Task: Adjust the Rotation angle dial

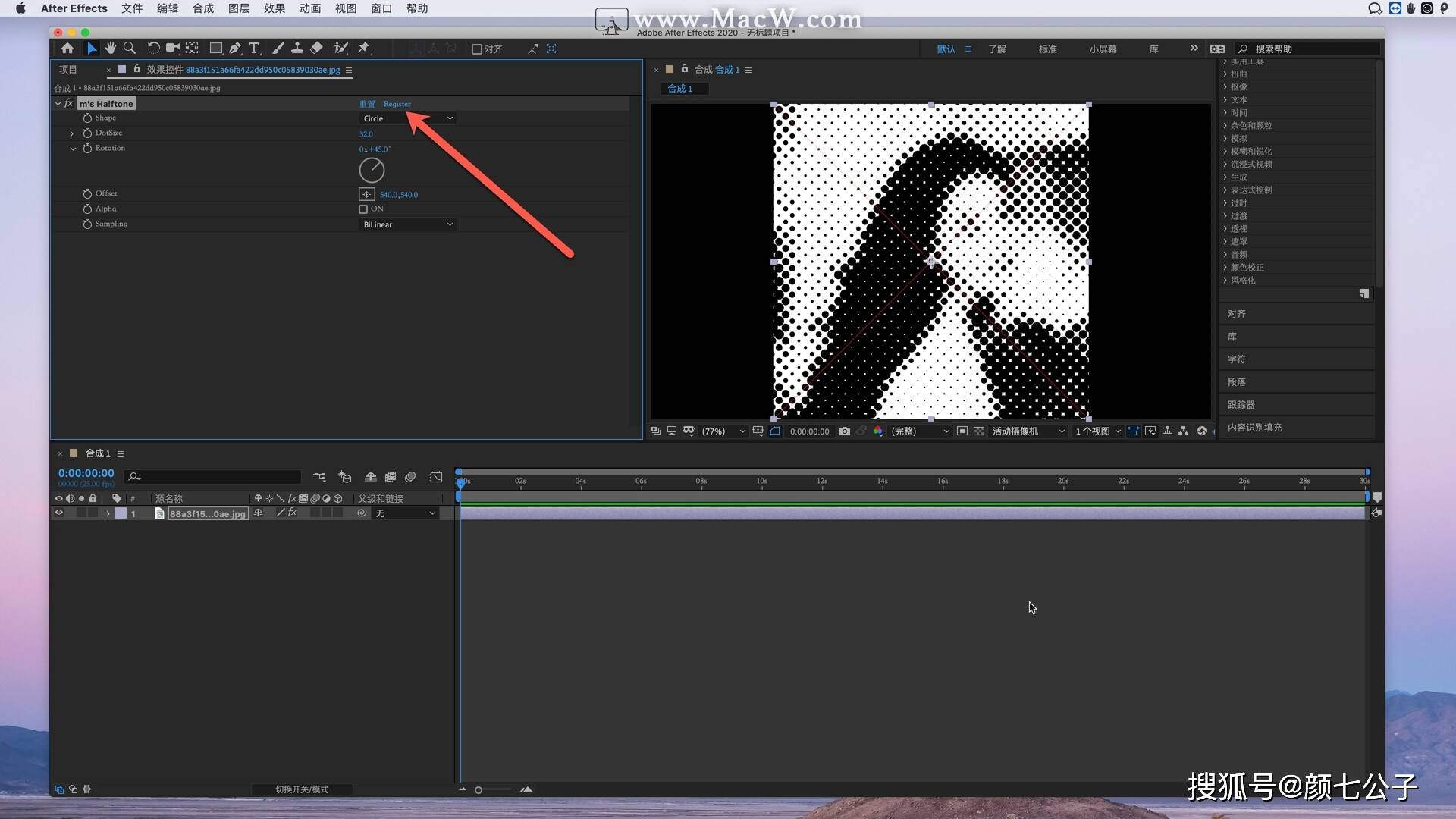Action: click(372, 170)
